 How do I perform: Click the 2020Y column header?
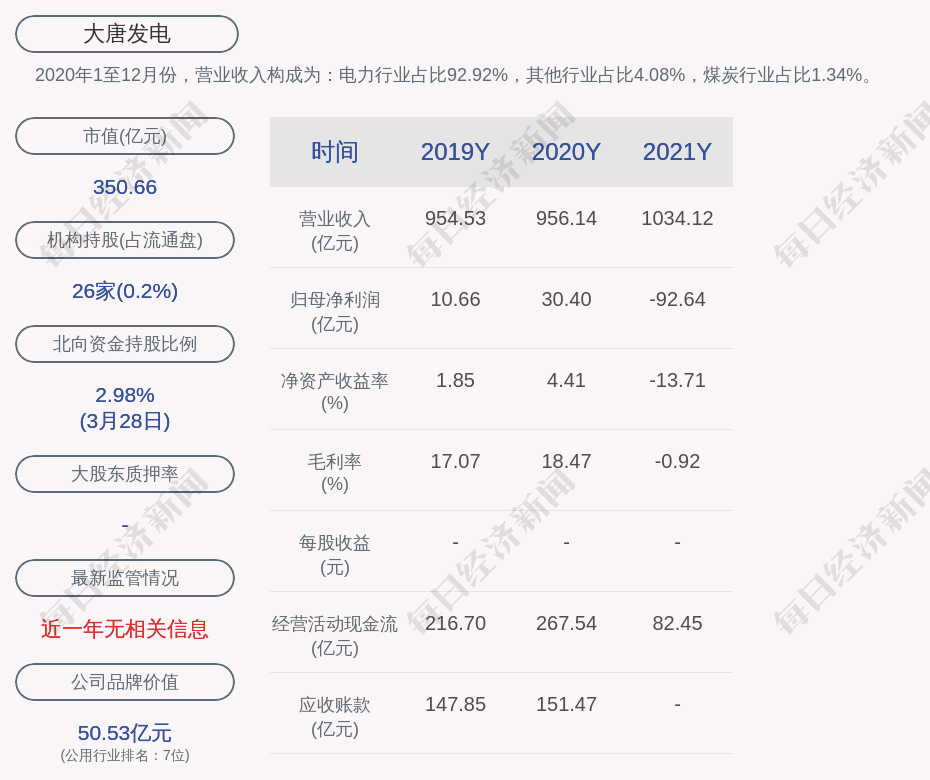tap(566, 152)
